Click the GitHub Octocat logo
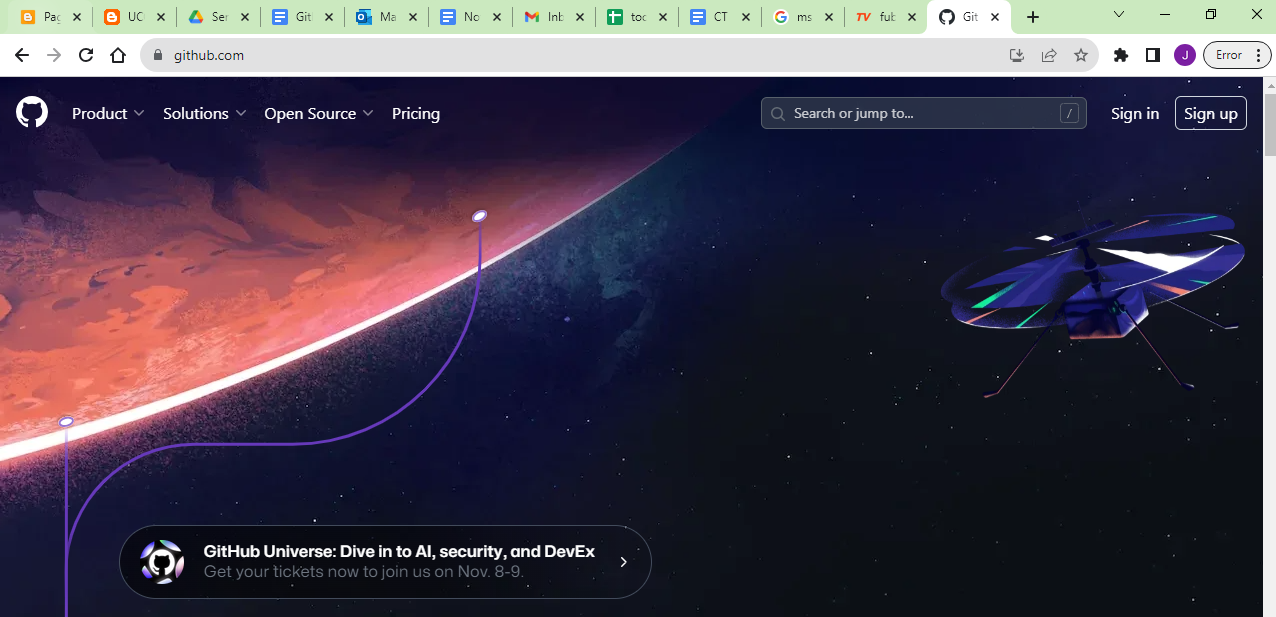 pyautogui.click(x=32, y=112)
